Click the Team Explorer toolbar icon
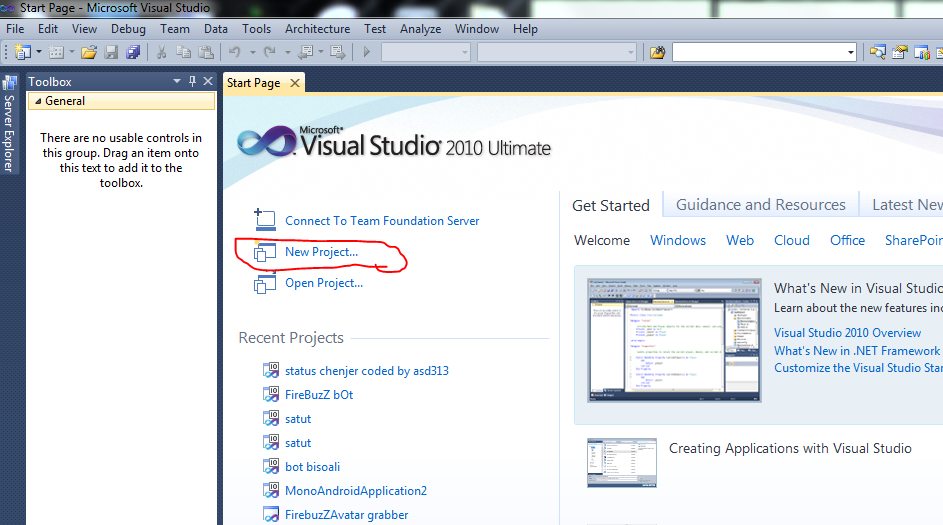The width and height of the screenshot is (943, 525). 922,52
